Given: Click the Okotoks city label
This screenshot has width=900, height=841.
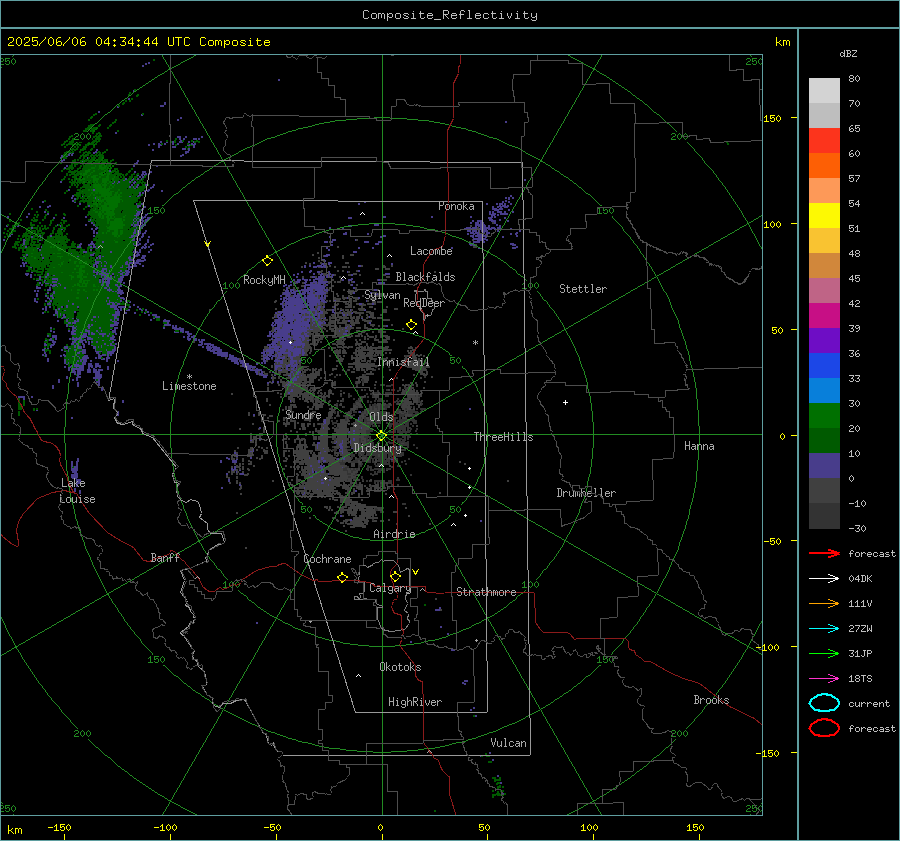Looking at the screenshot, I should (400, 667).
